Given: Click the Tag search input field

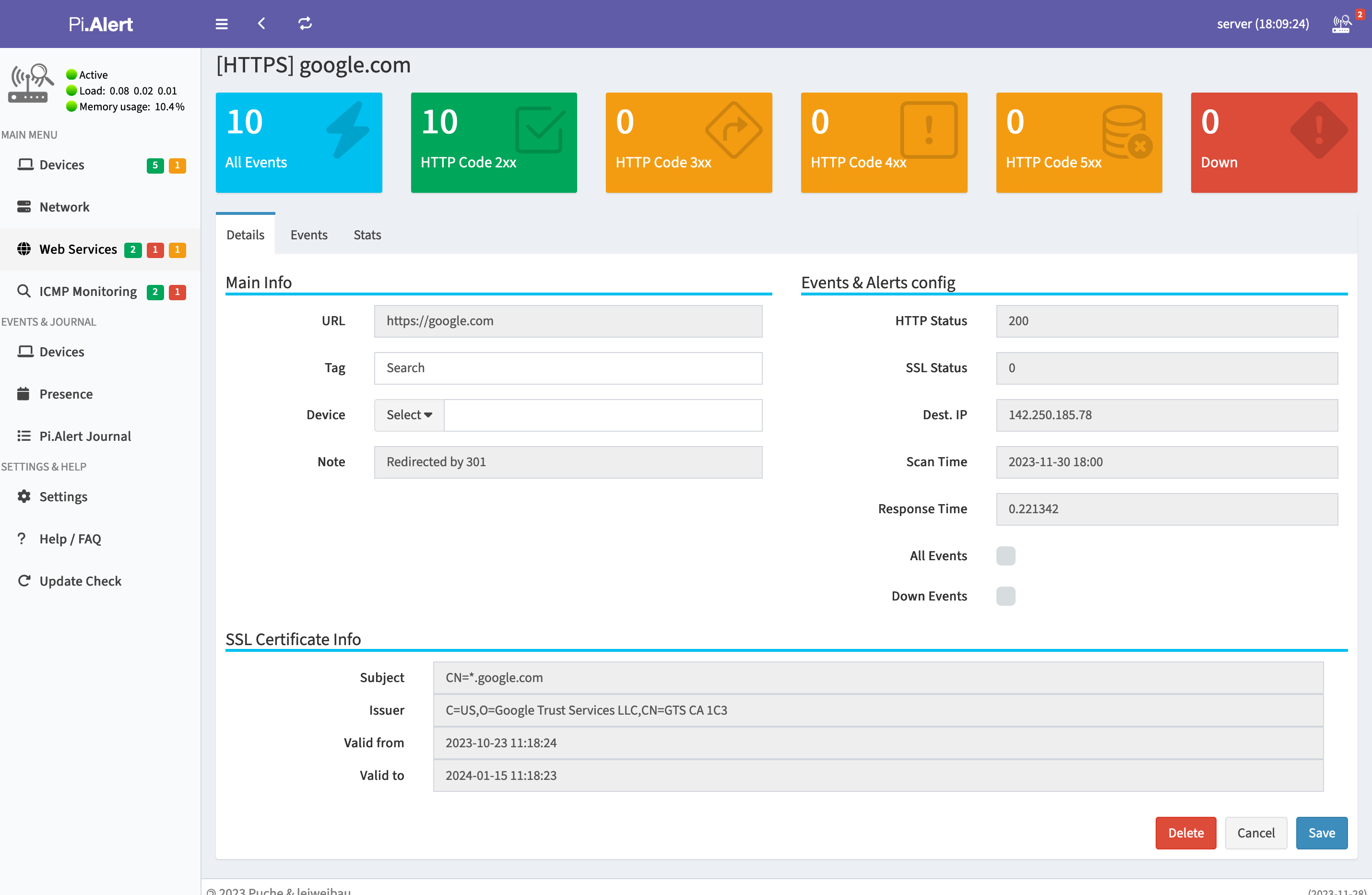Looking at the screenshot, I should pos(568,368).
